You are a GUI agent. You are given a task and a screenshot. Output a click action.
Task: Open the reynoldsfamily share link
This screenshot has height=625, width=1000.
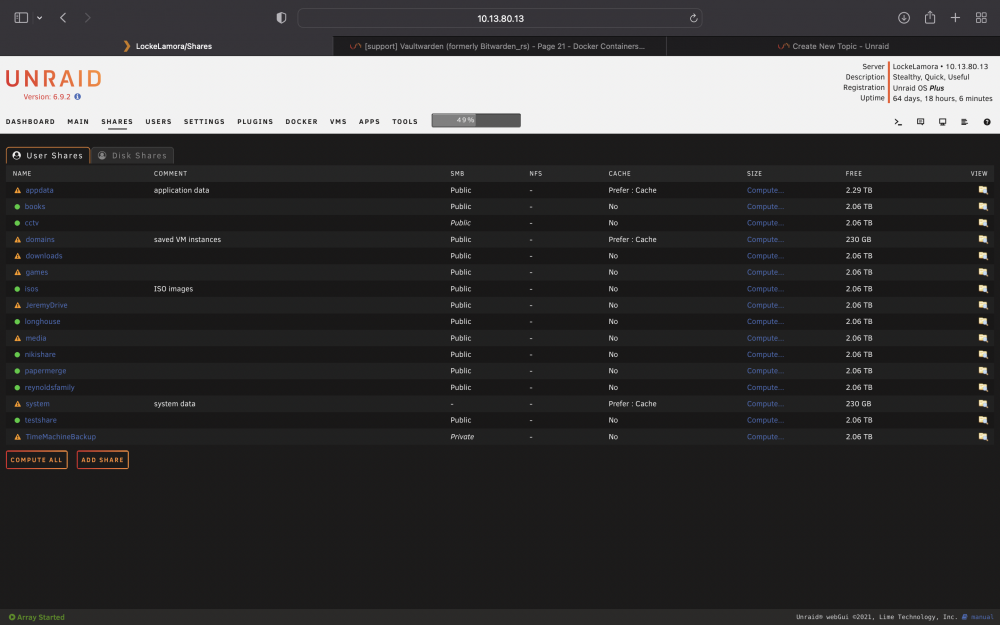(x=50, y=387)
